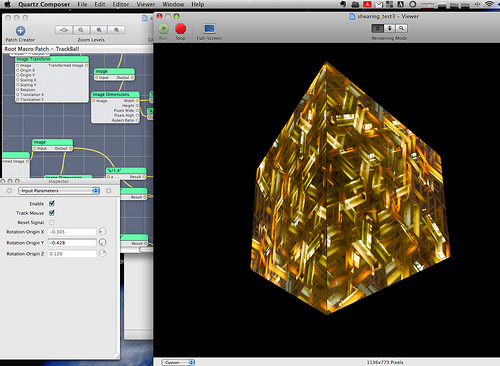Open the Viewer menu
500x366 pixels.
click(146, 4)
